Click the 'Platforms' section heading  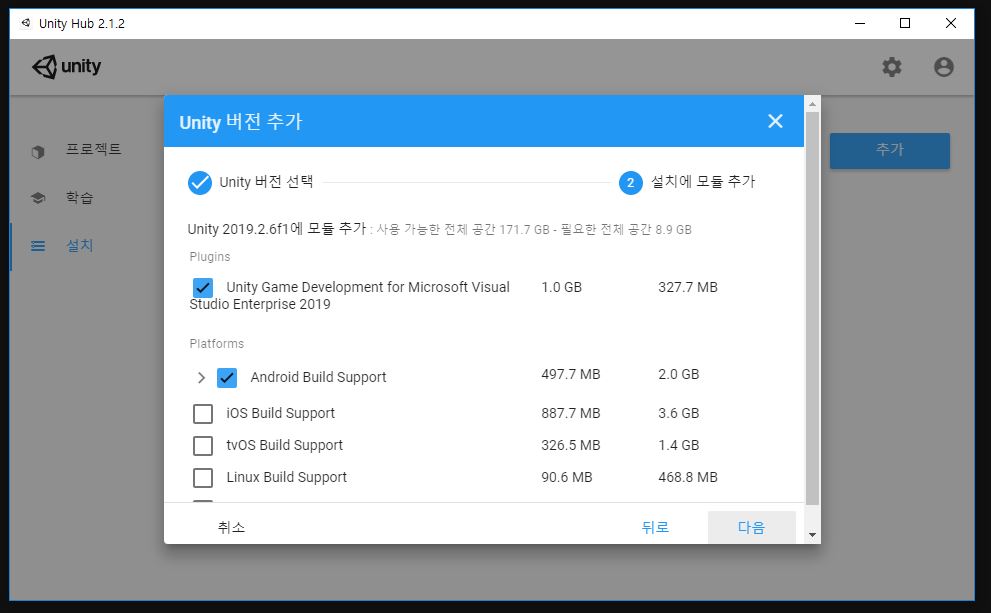217,344
